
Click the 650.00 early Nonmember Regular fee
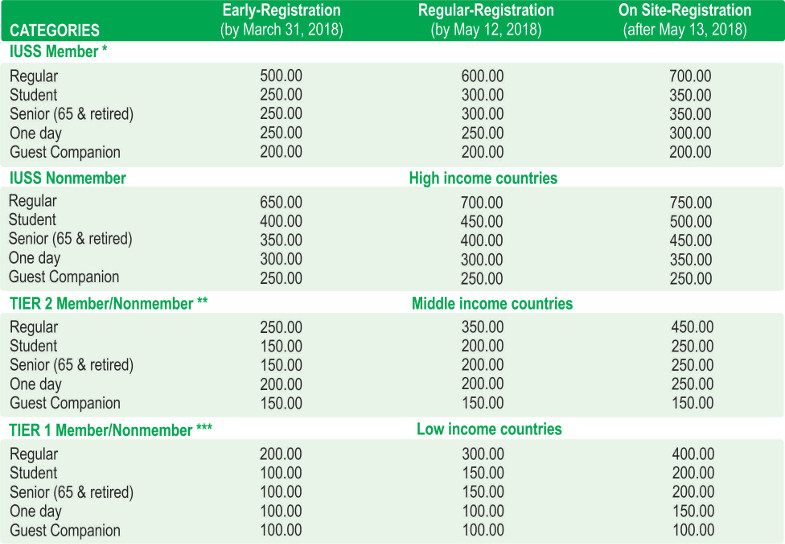pos(281,202)
